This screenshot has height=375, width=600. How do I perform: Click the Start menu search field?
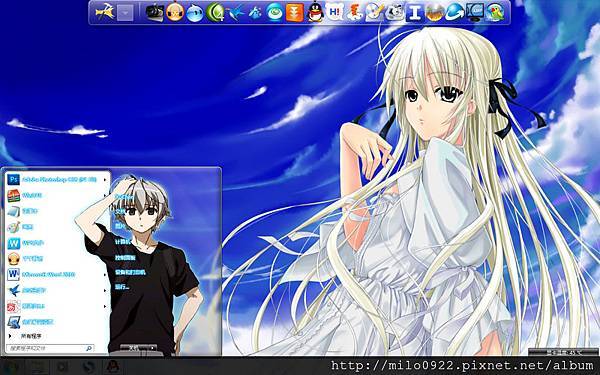tap(50, 348)
